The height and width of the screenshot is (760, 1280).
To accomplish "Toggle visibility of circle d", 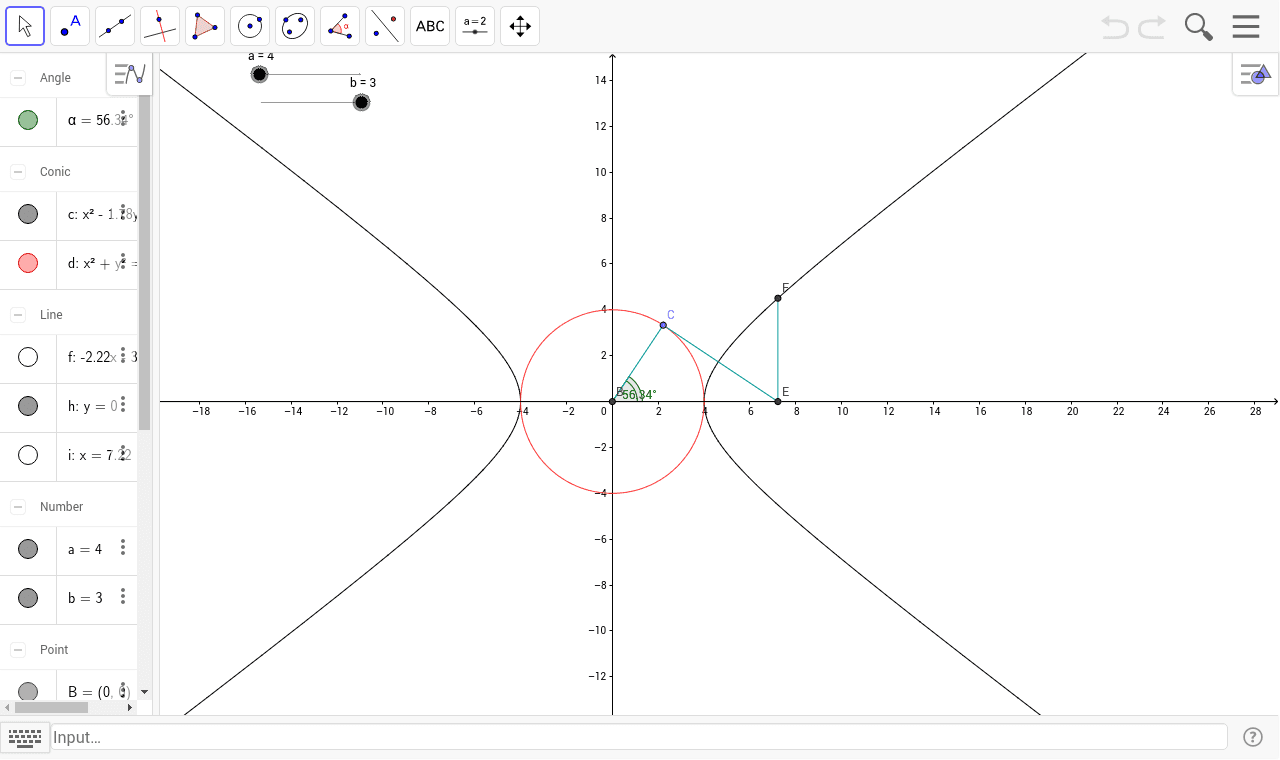I will [x=27, y=263].
